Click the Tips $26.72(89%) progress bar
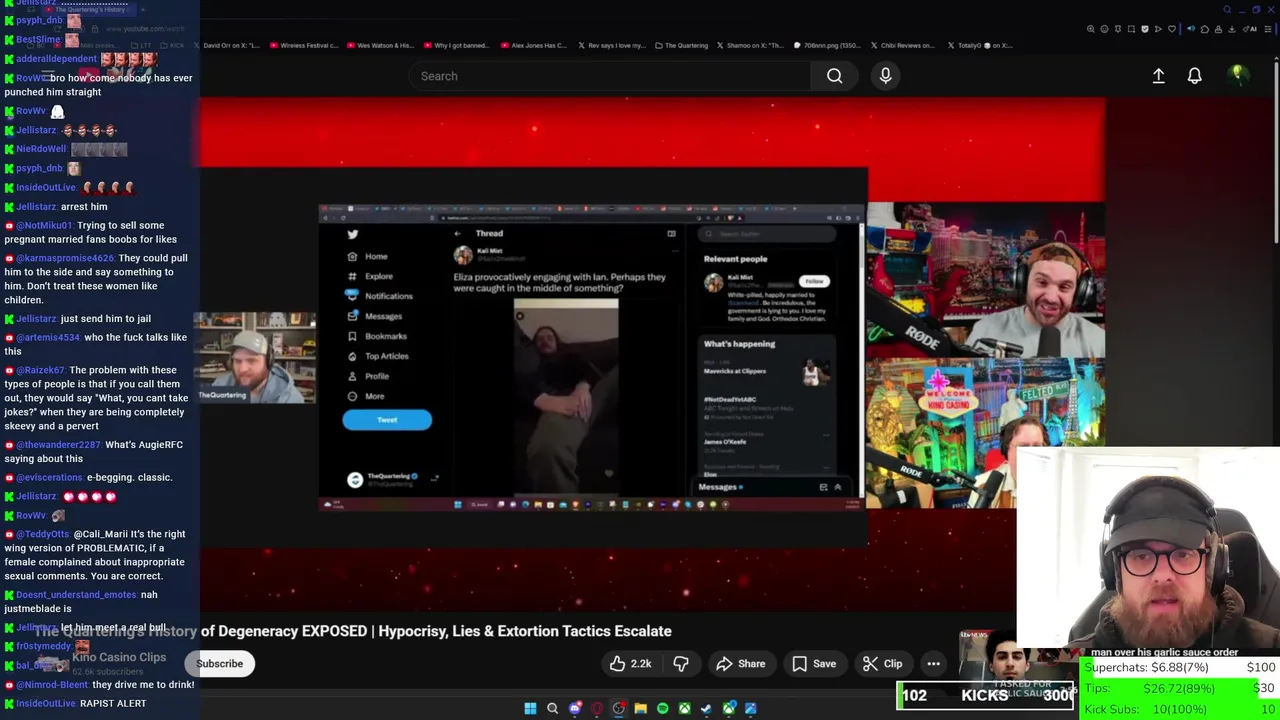 pyautogui.click(x=1179, y=688)
